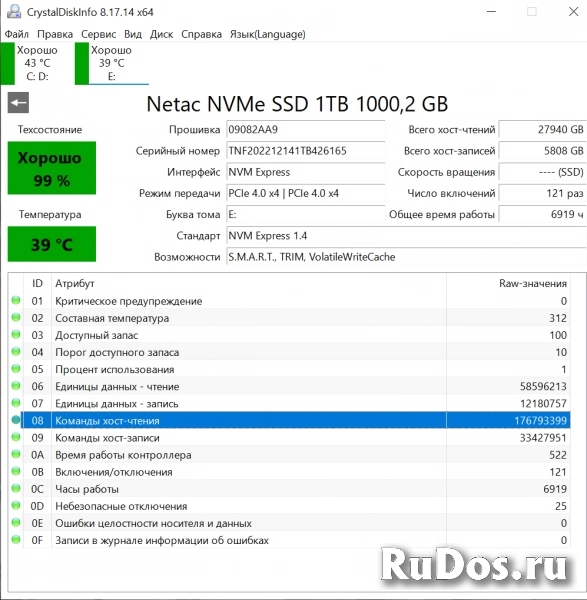Click status dot of row 01
The height and width of the screenshot is (600, 587).
click(16, 300)
